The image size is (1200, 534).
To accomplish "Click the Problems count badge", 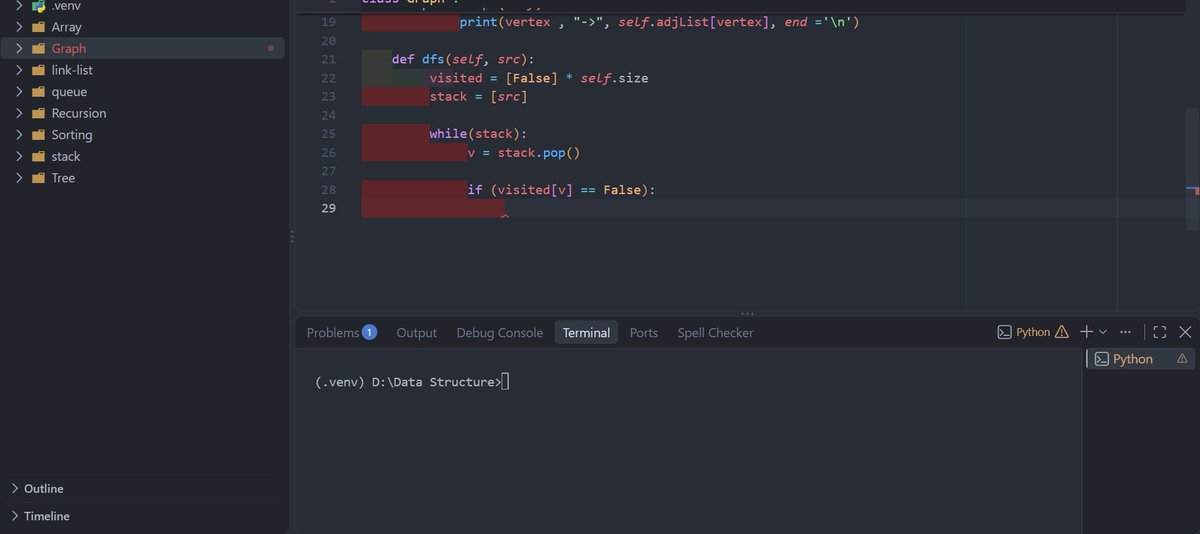I will coord(369,332).
